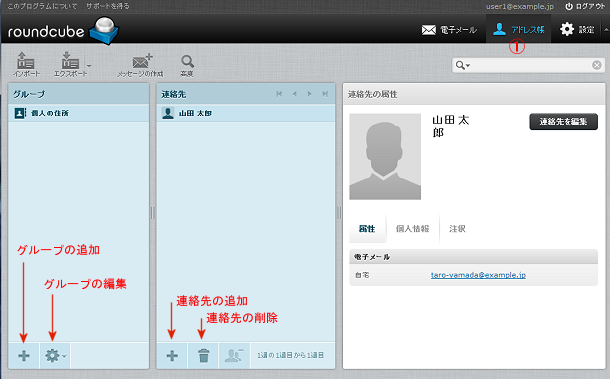Switch to the 電子メール mail section
610x379 pixels.
tap(449, 30)
